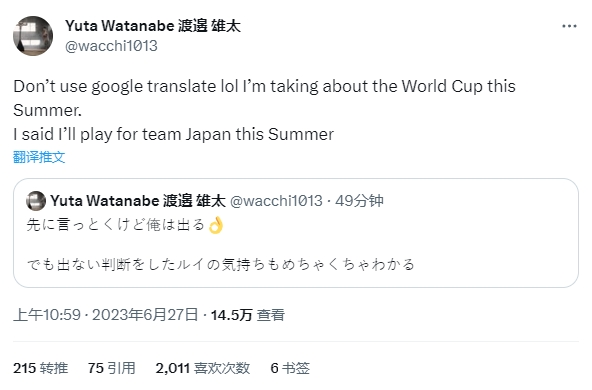Viewport: 592px width, 390px height.
Task: Open the 6 书签 bookmarks count
Action: [x=290, y=368]
